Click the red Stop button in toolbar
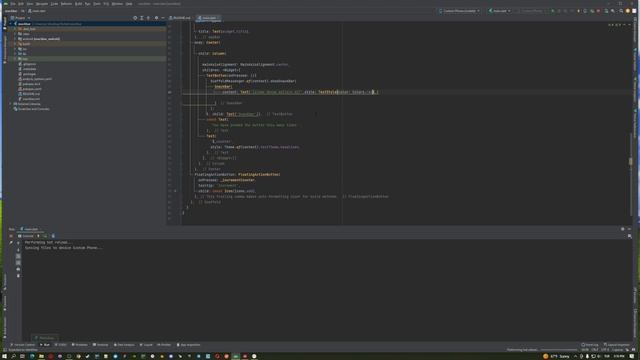This screenshot has height=360, width=640. point(598,11)
